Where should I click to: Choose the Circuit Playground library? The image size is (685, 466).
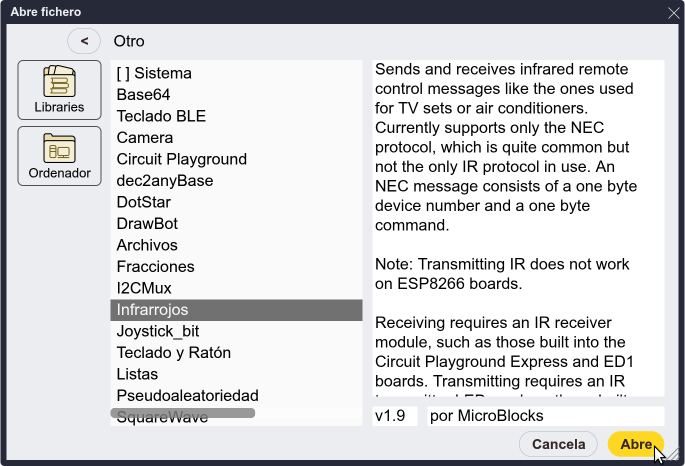pyautogui.click(x=236, y=159)
